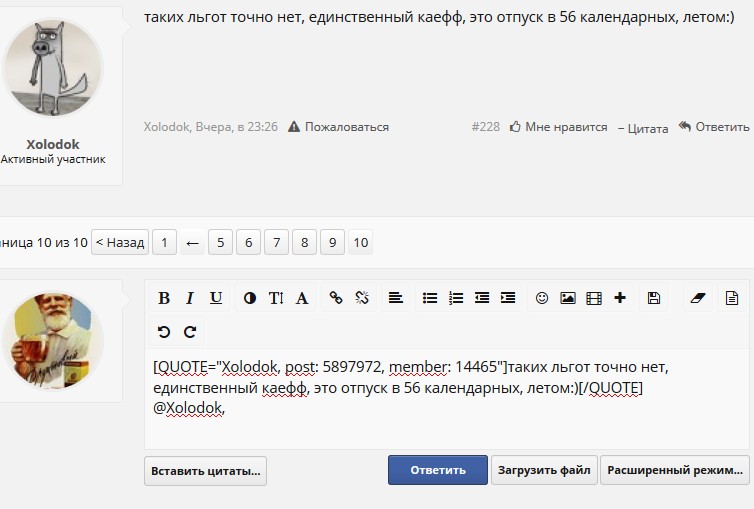The height and width of the screenshot is (509, 754).
Task: Toggle bold formatting in the editor
Action: pos(164,298)
